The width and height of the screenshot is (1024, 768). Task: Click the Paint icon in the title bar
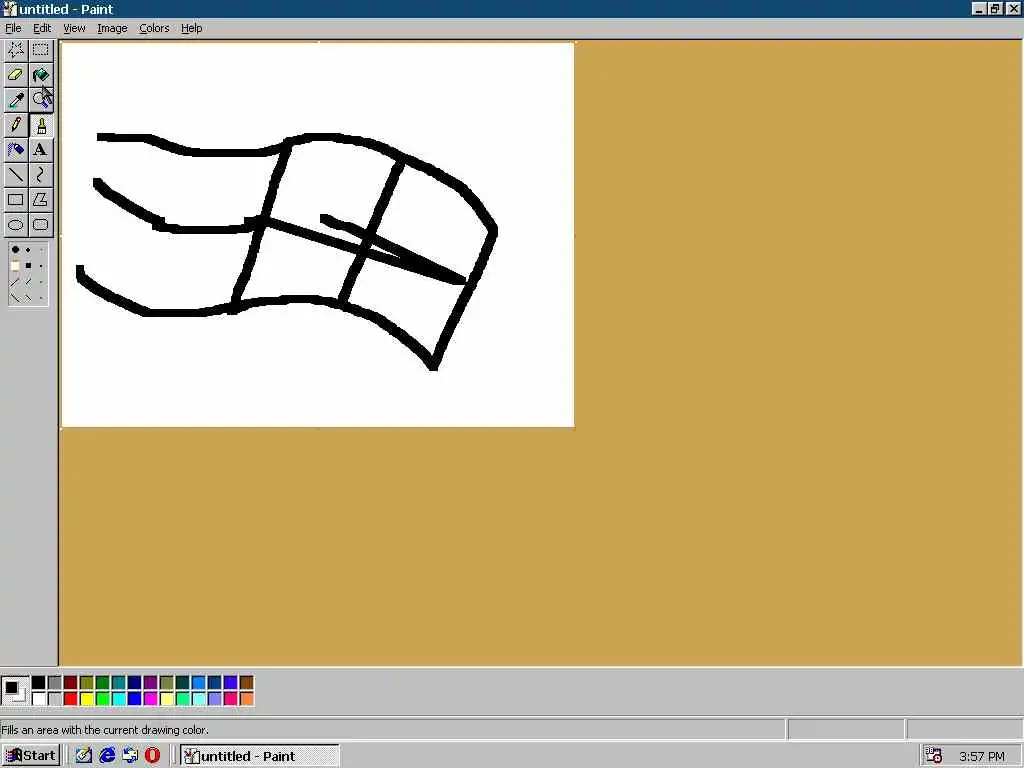pos(9,9)
